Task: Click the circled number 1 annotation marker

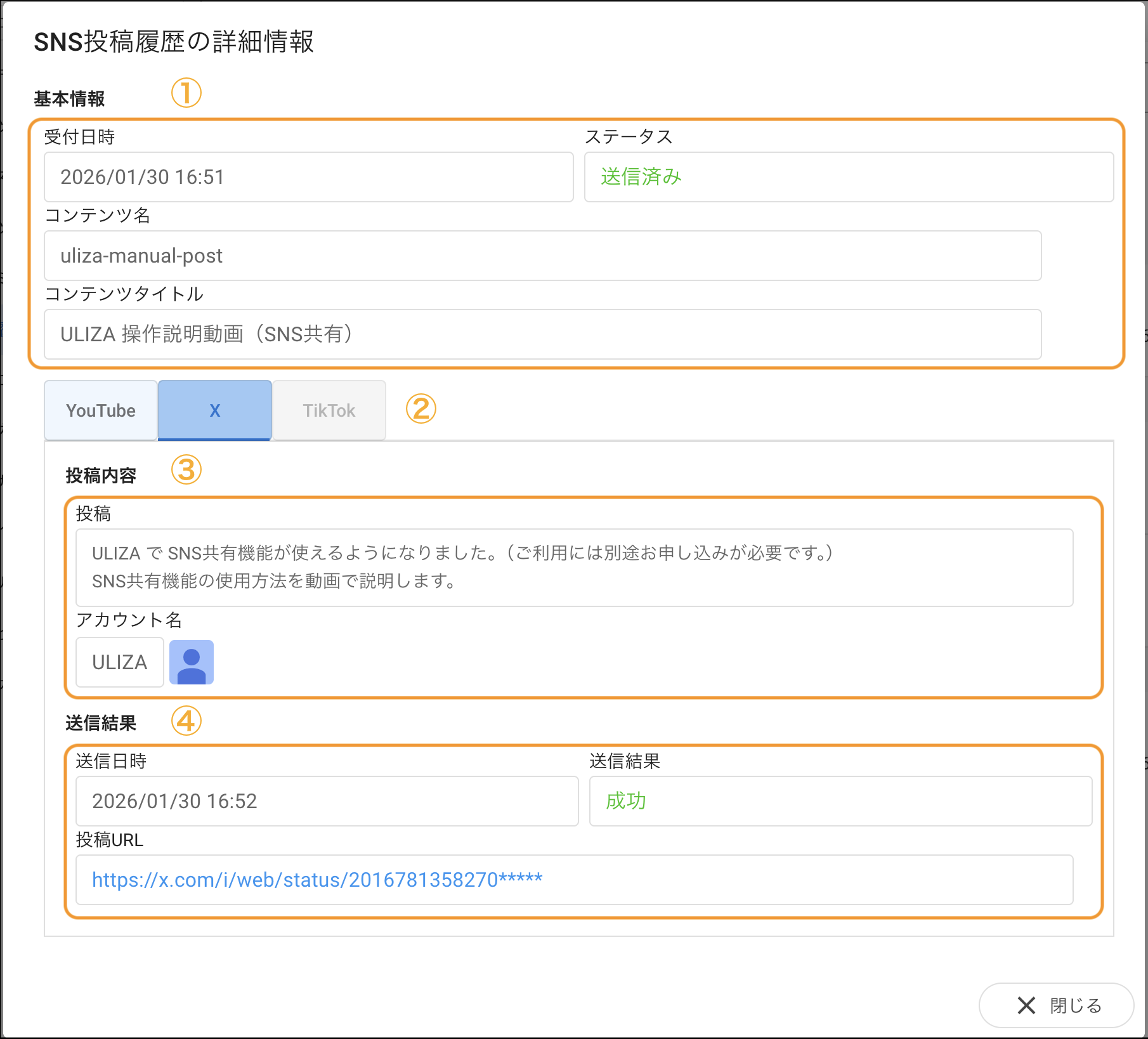Action: coord(186,93)
